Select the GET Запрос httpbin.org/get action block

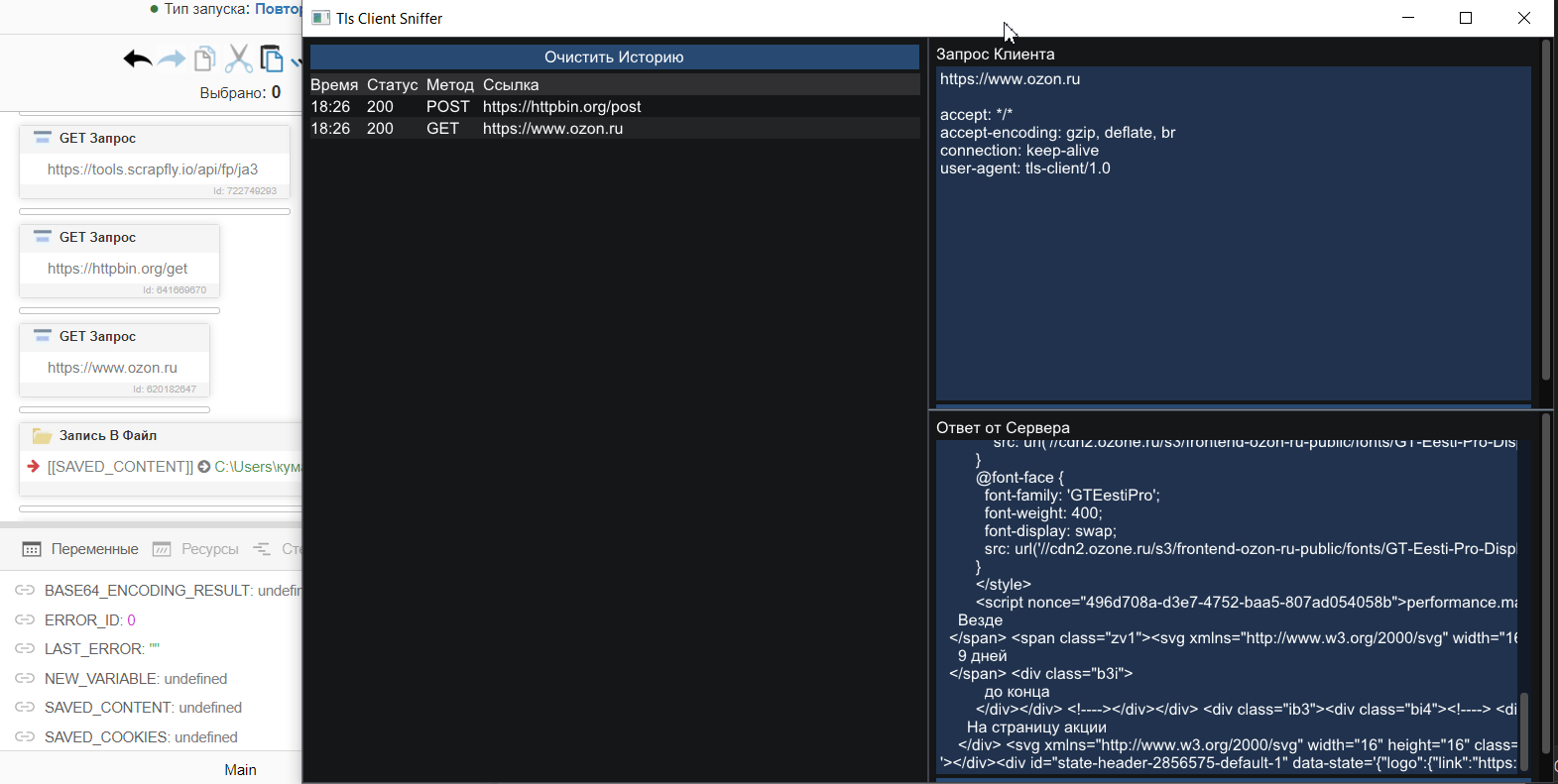[x=119, y=260]
